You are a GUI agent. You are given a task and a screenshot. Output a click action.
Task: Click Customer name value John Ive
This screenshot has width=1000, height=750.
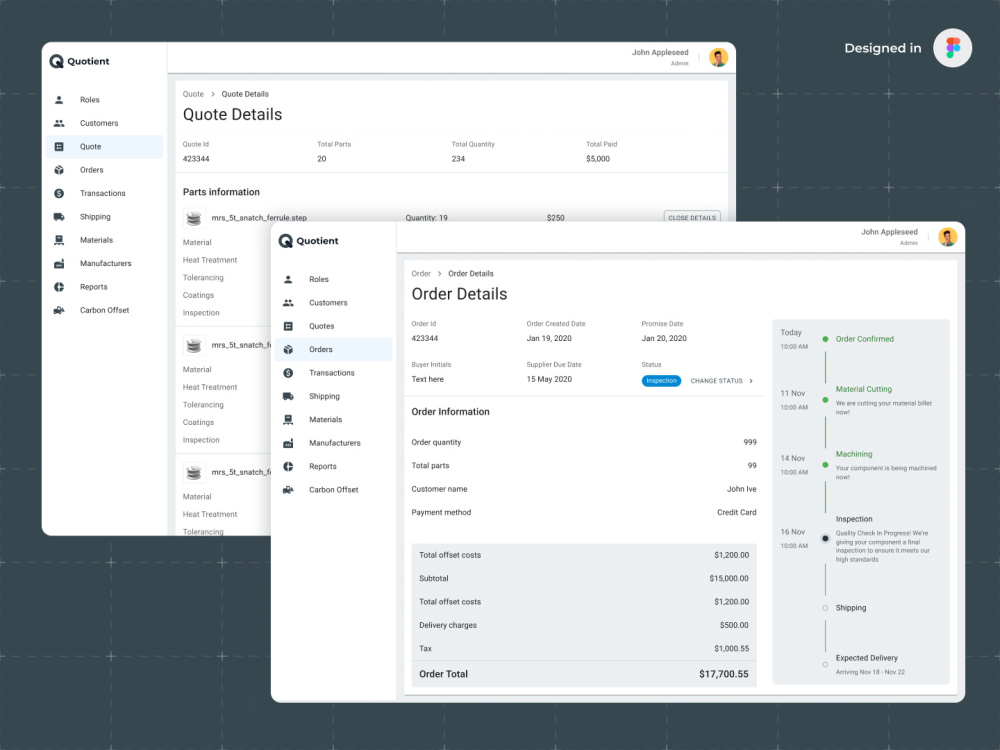click(742, 489)
